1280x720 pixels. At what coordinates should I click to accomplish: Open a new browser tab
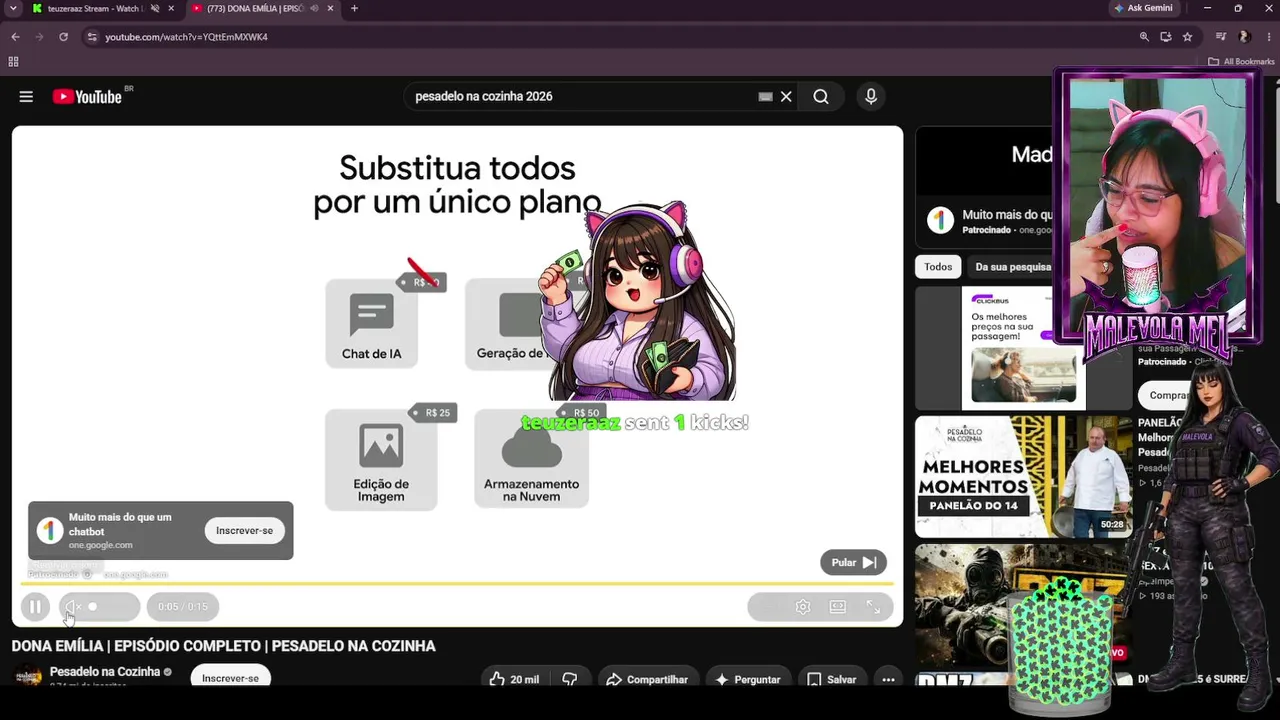[x=354, y=8]
